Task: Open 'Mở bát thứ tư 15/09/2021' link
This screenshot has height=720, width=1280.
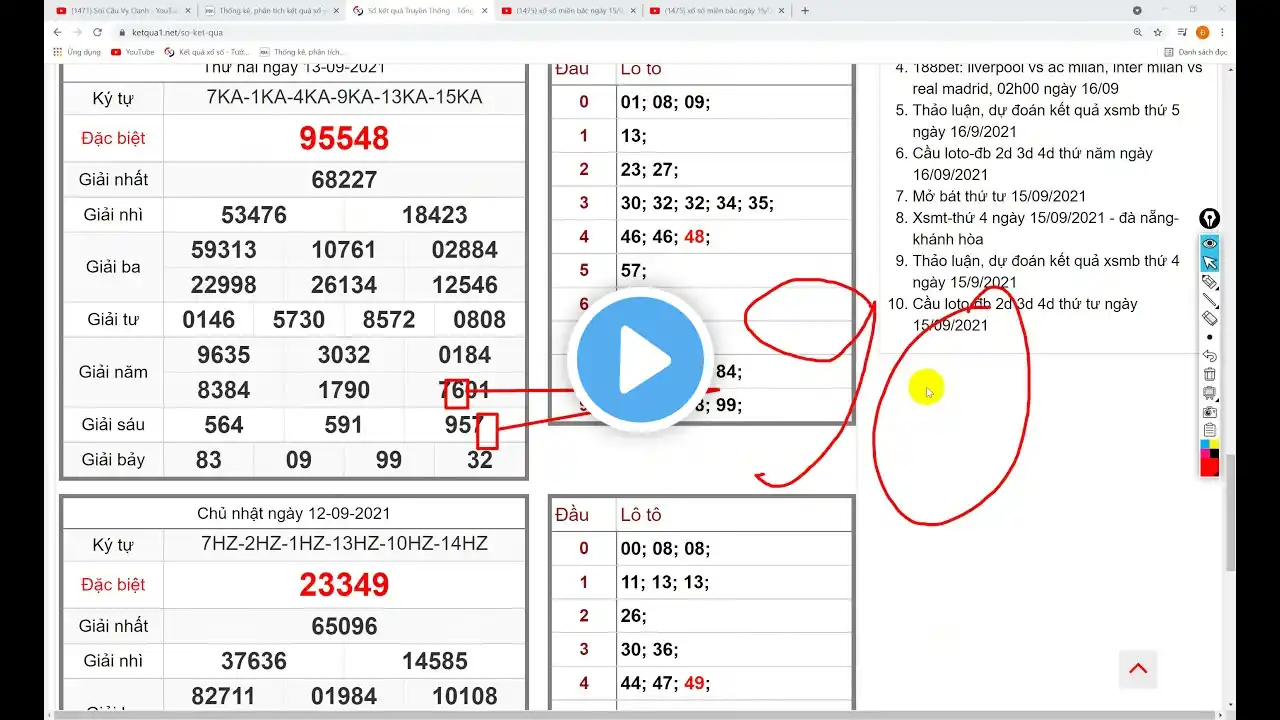Action: click(999, 196)
